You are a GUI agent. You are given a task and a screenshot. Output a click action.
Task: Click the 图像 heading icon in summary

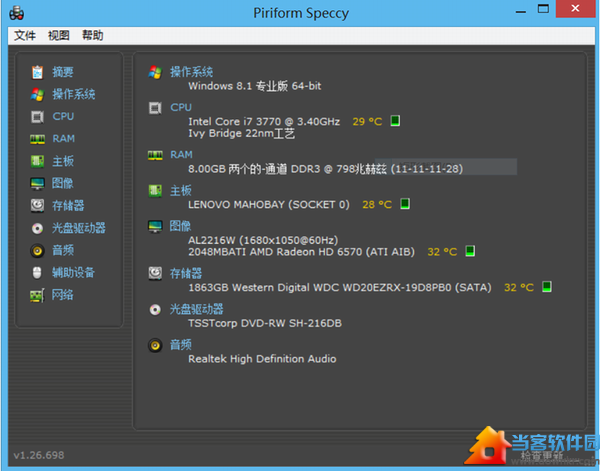(x=155, y=226)
